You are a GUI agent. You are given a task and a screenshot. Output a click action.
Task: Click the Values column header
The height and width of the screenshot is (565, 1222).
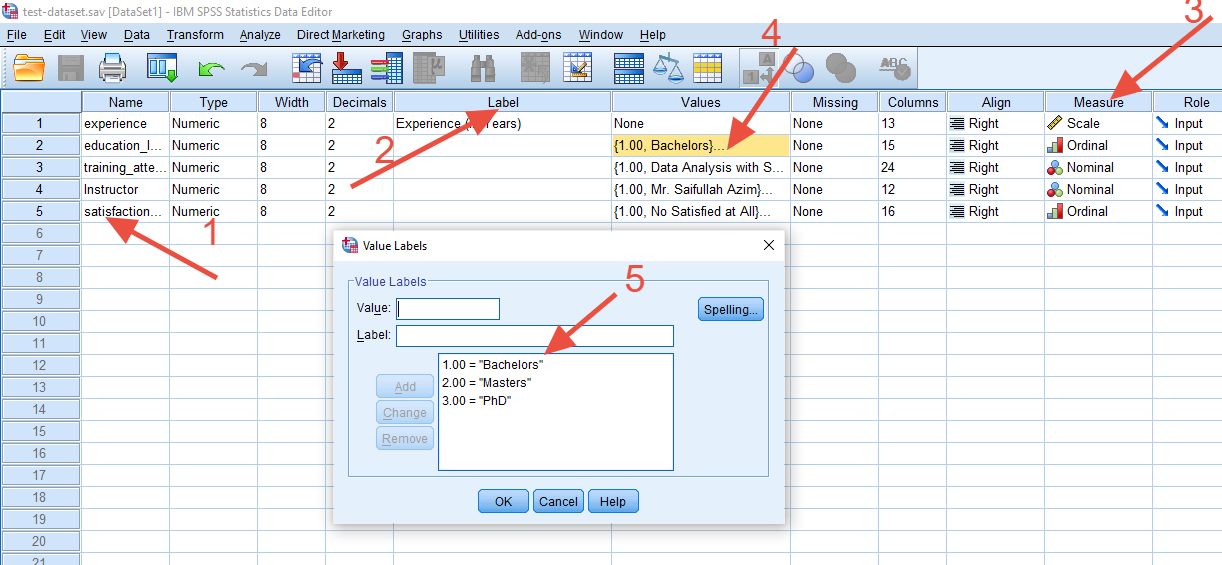pos(701,102)
